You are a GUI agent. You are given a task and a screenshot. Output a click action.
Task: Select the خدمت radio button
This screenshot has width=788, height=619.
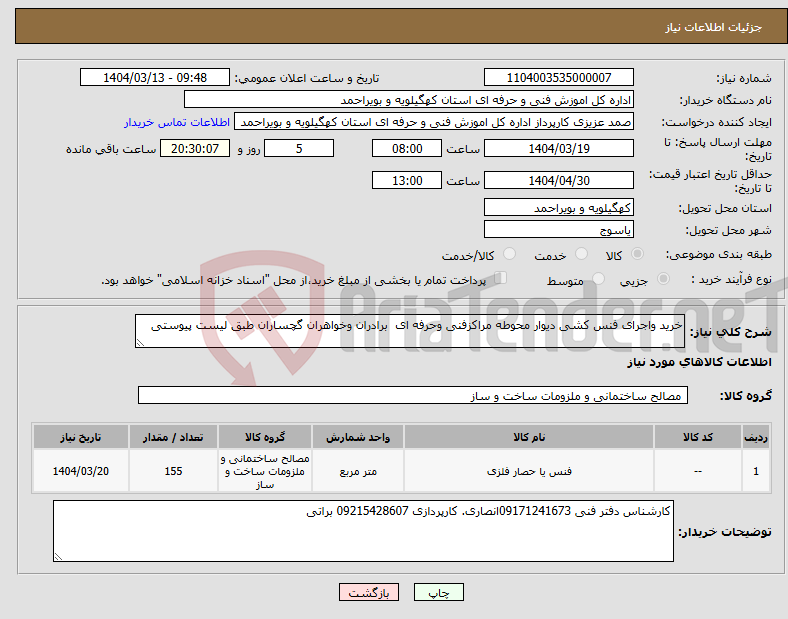click(581, 254)
